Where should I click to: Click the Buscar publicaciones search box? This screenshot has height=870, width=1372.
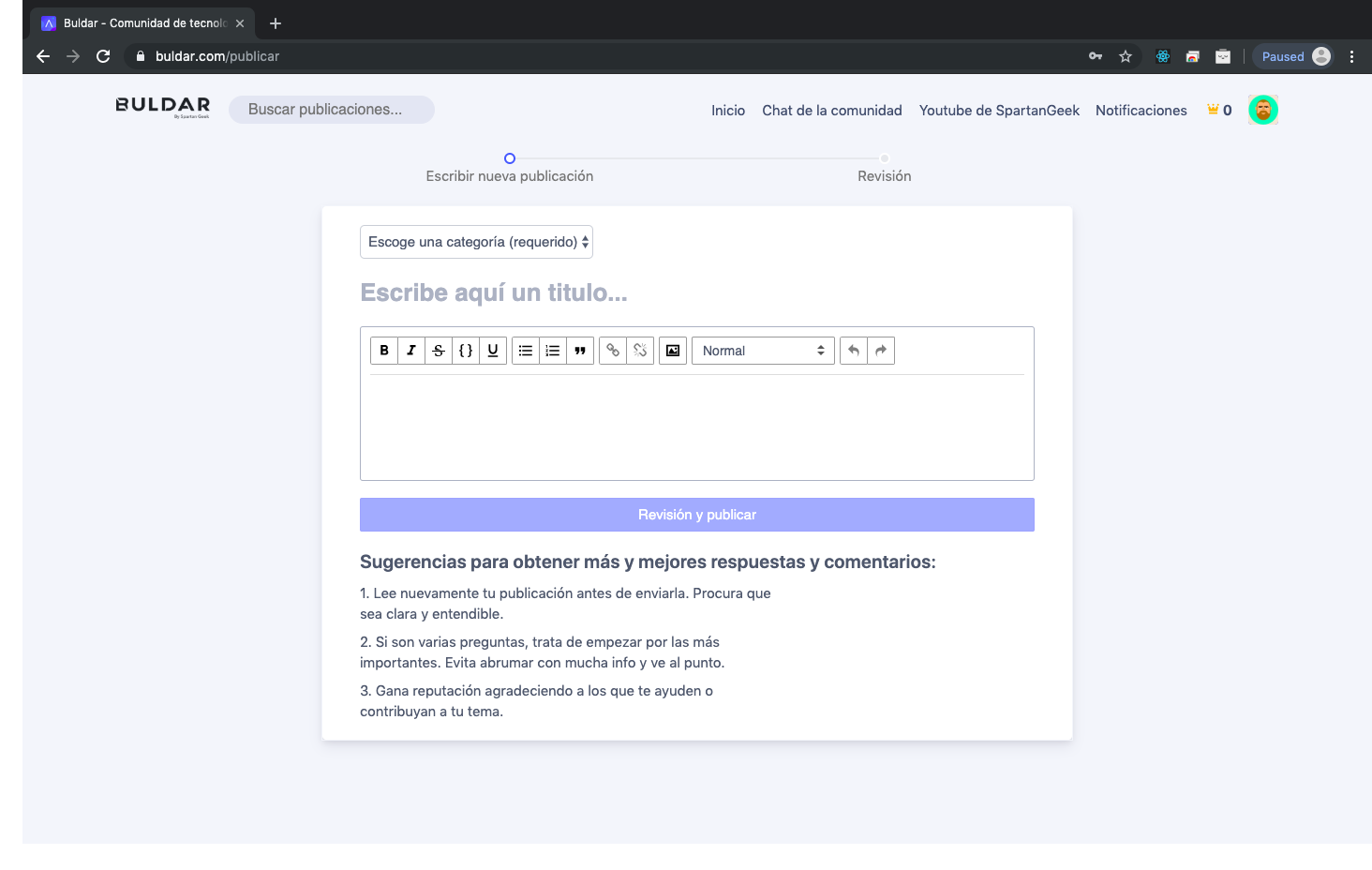(332, 110)
